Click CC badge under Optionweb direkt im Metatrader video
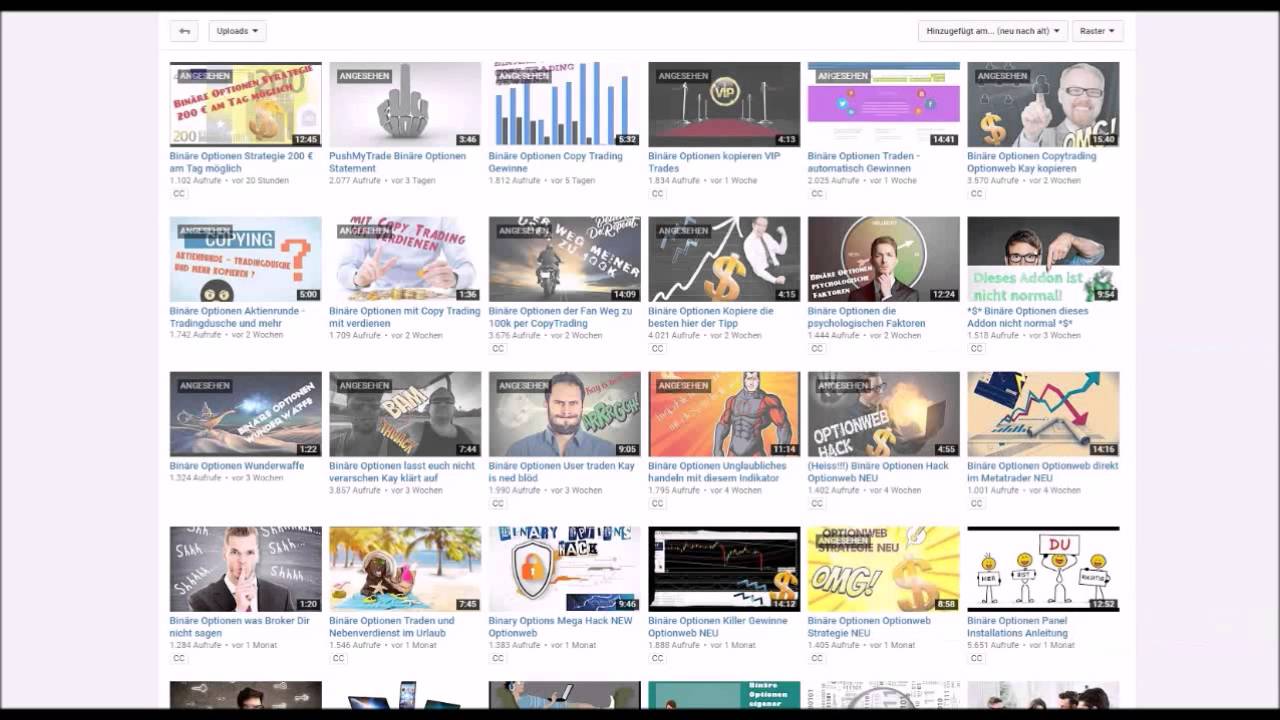 tap(976, 504)
